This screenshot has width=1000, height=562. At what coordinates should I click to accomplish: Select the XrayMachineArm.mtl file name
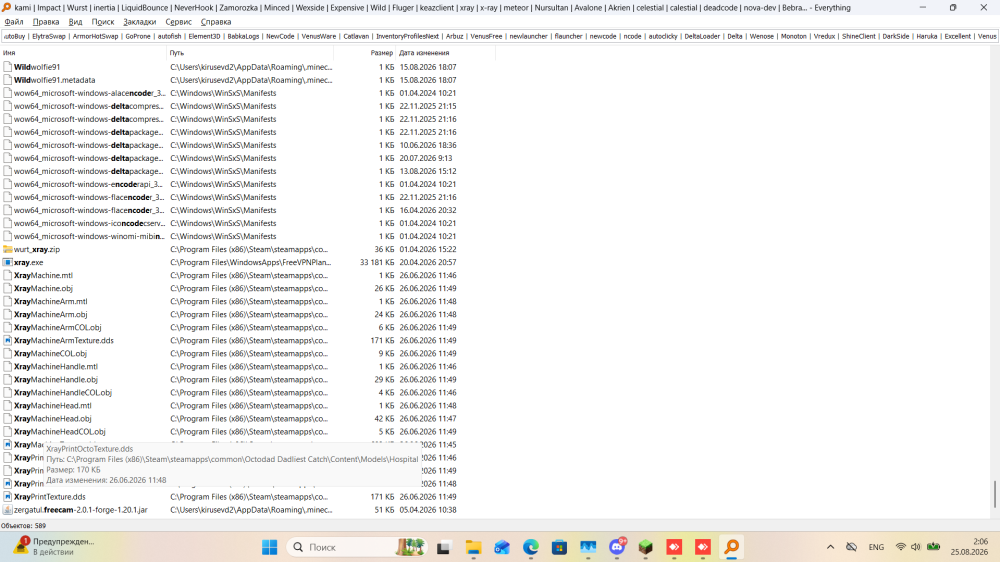[50, 302]
